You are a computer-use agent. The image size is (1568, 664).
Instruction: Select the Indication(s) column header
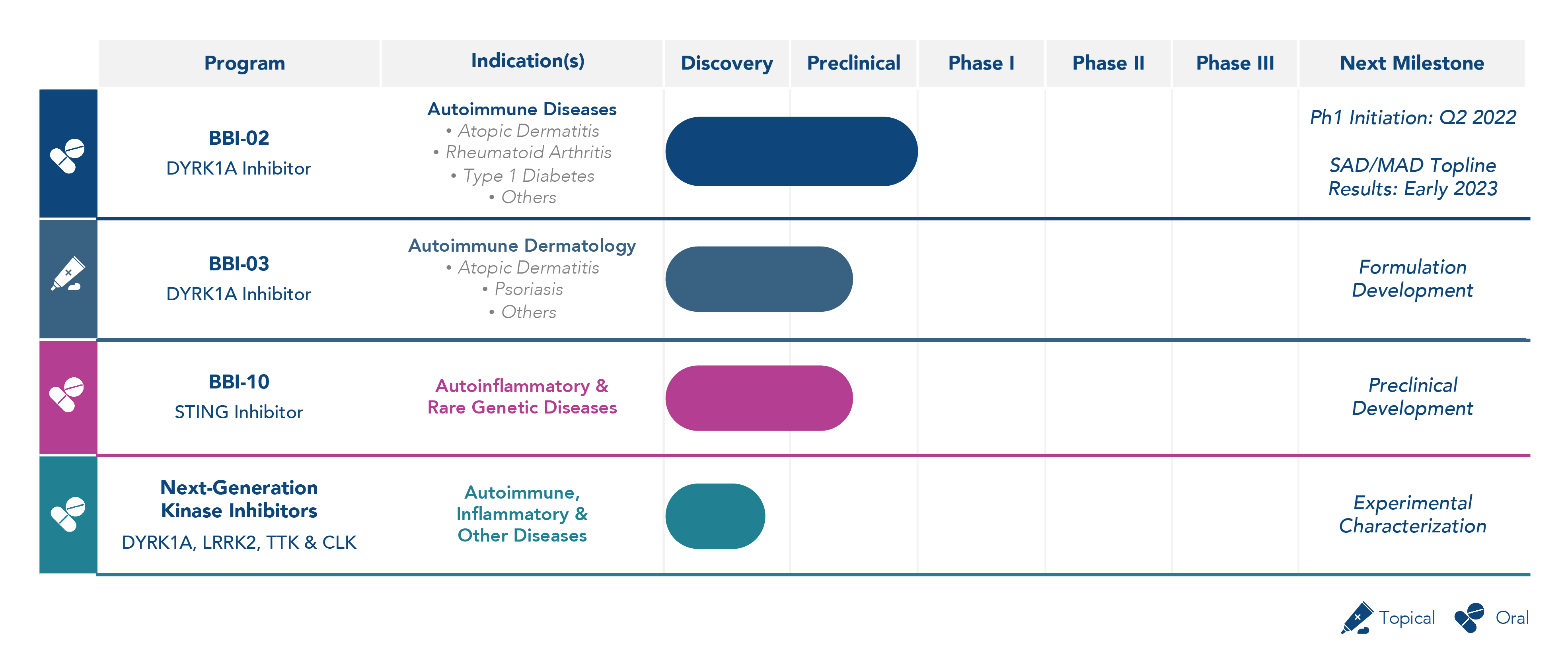pos(527,61)
